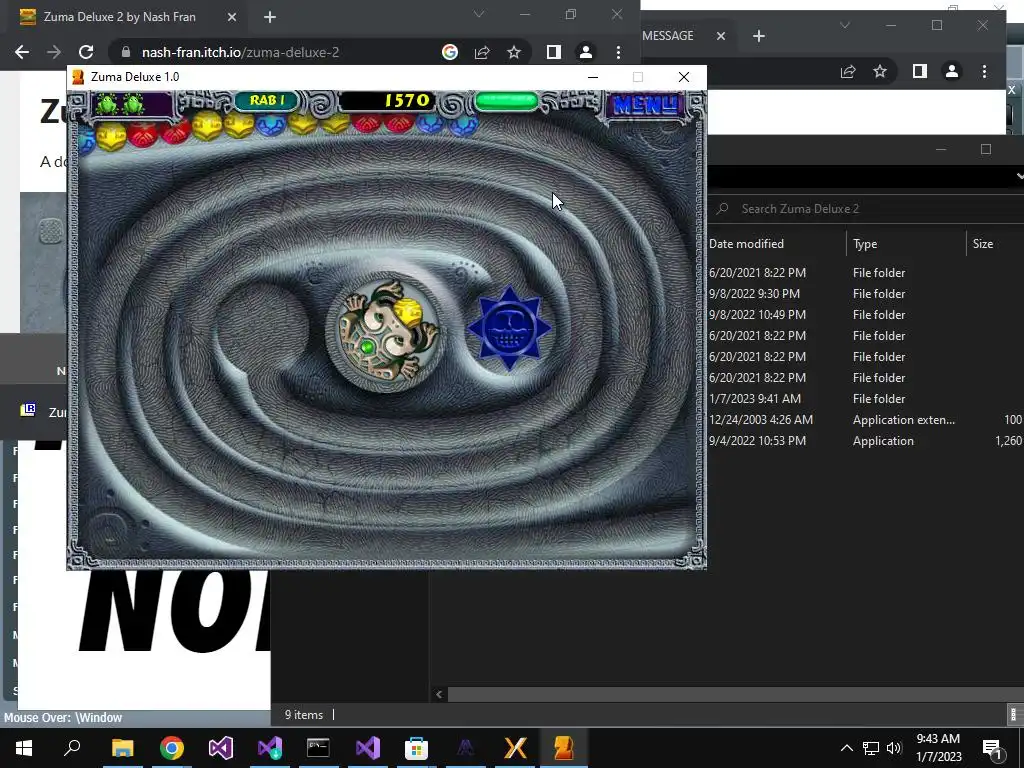1024x768 pixels.
Task: Click the 1570 score display in Zuma
Action: click(x=387, y=101)
